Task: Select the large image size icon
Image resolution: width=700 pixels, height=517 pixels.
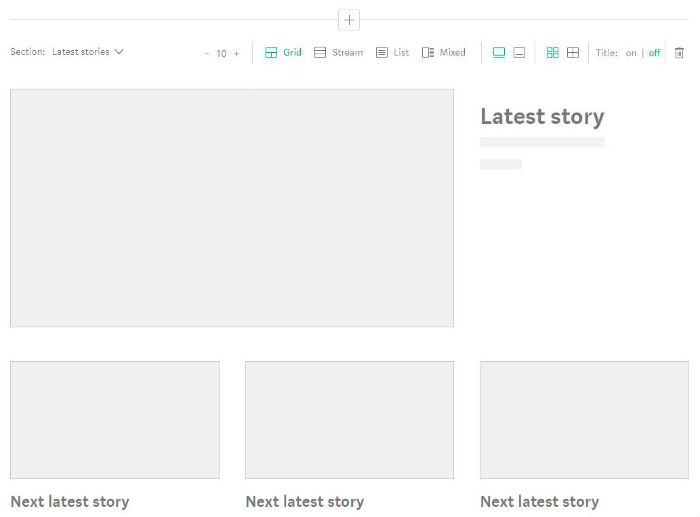Action: (x=499, y=53)
